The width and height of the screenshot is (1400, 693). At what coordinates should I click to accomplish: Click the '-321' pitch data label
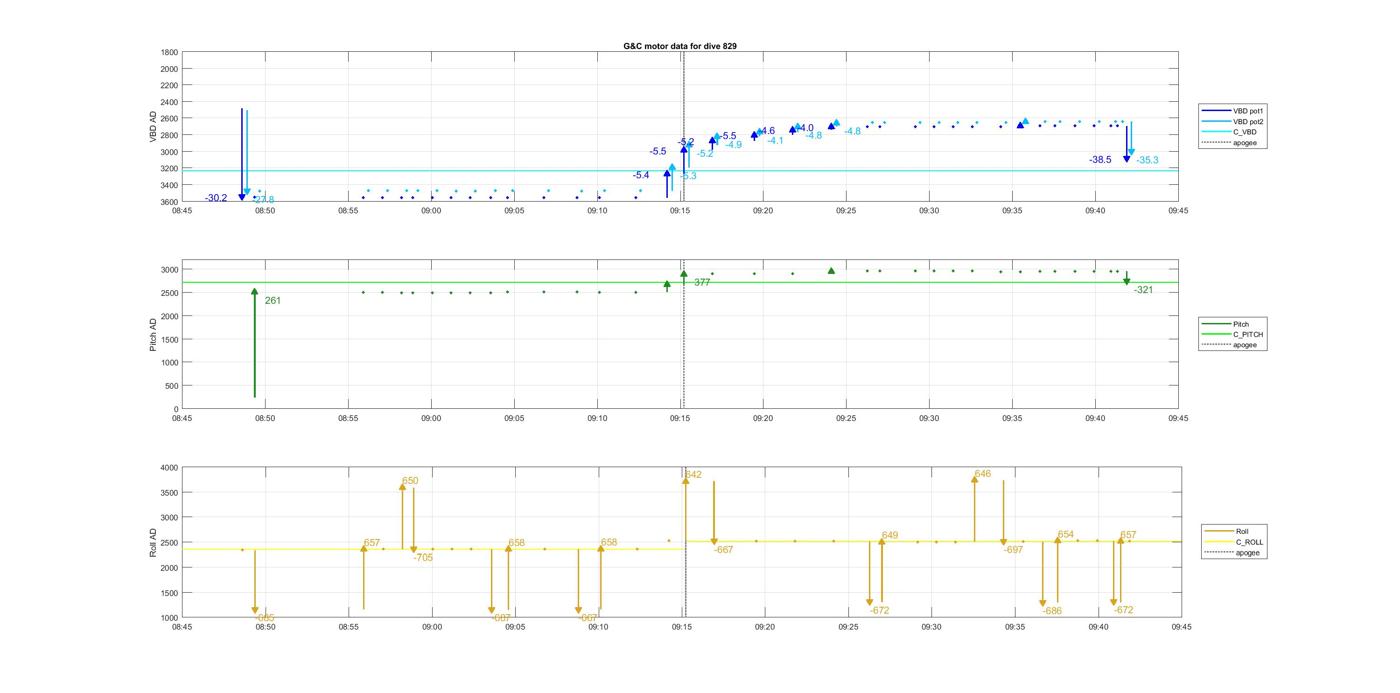(x=1143, y=290)
